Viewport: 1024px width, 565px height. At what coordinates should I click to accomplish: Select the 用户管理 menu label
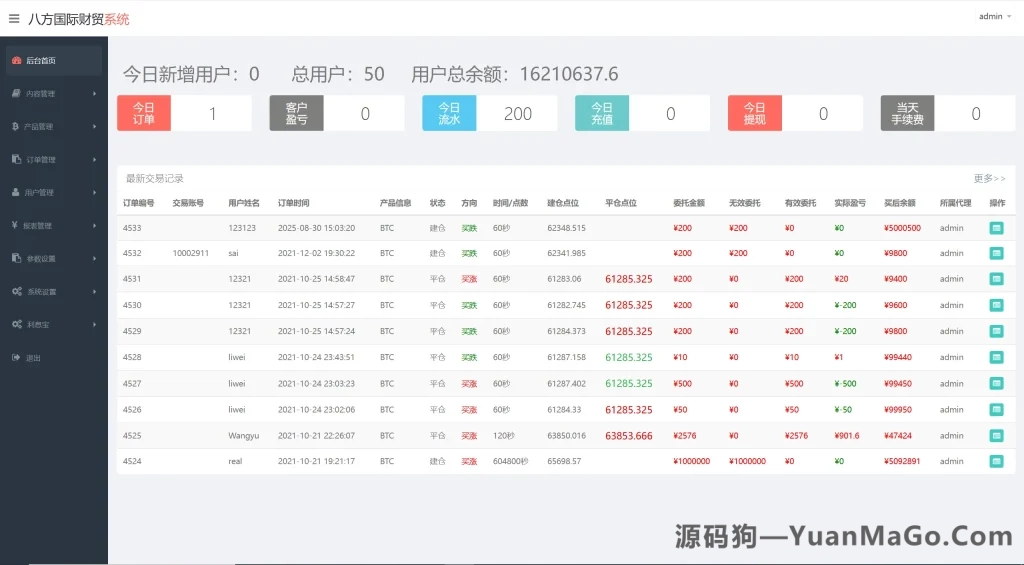(x=39, y=192)
